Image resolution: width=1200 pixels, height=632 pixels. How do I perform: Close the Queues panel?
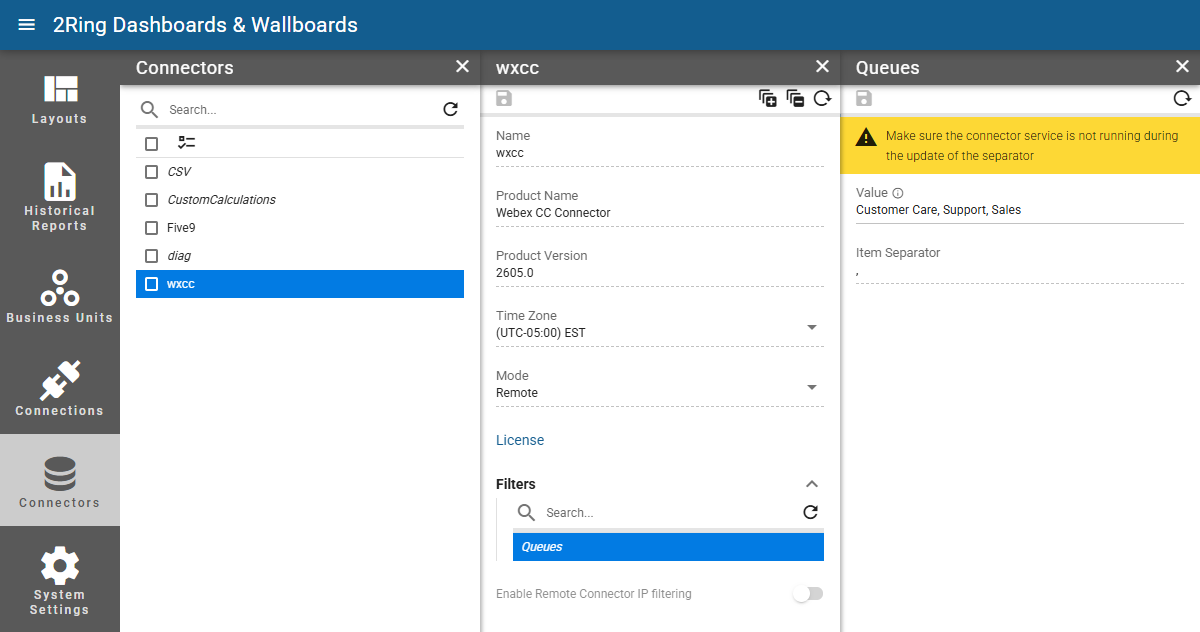click(1182, 66)
